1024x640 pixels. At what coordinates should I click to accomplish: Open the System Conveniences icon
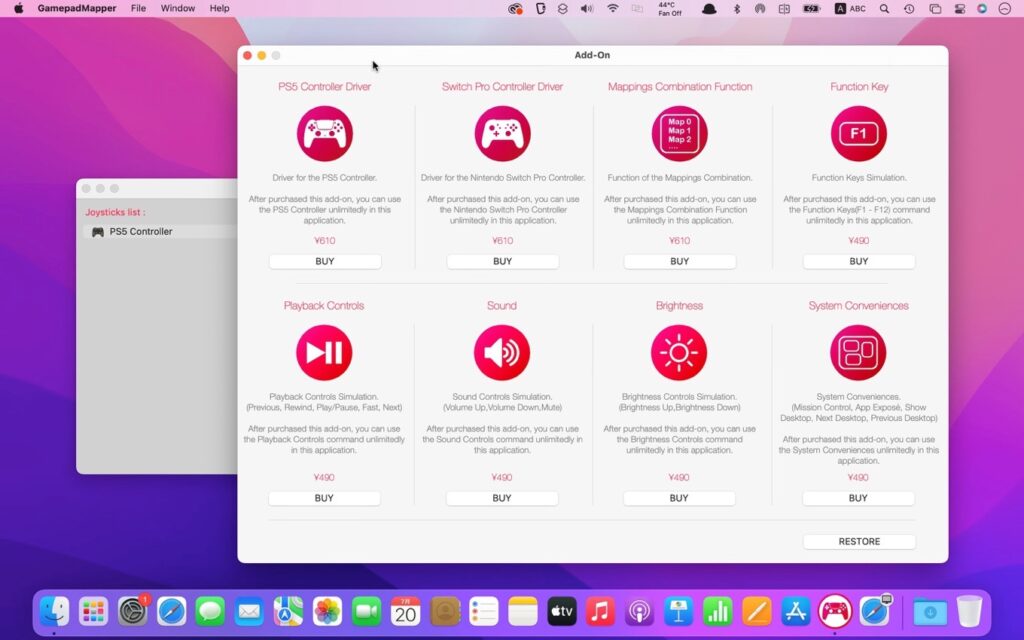858,351
